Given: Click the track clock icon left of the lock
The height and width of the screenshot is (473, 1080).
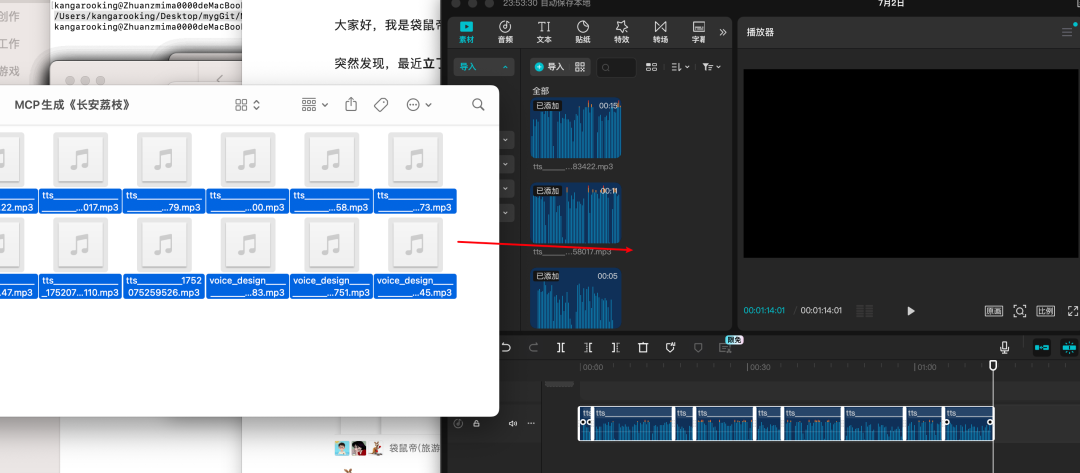Looking at the screenshot, I should pos(458,423).
